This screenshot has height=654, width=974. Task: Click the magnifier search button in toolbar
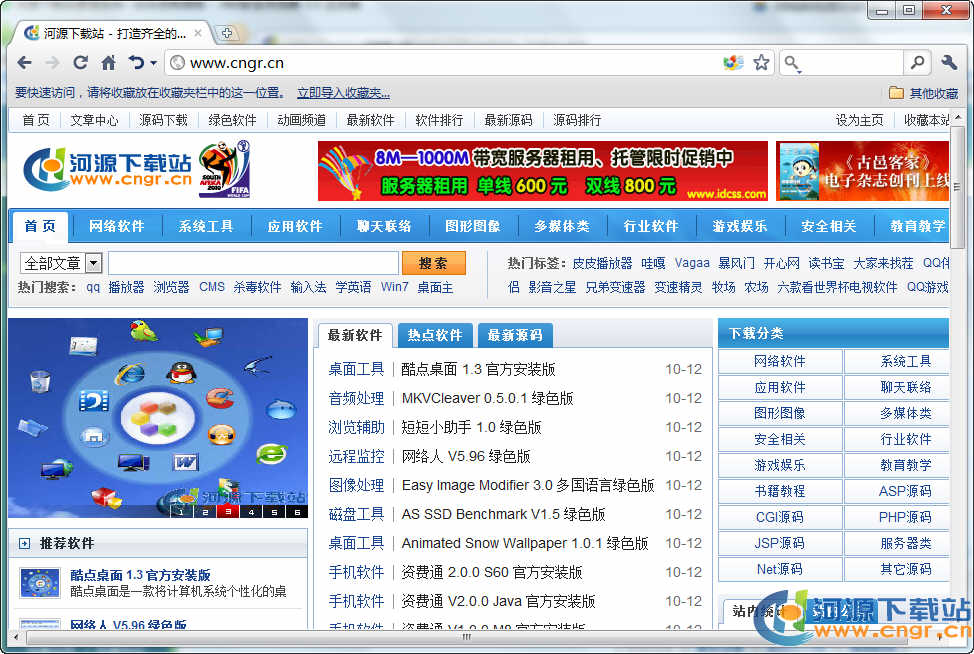click(917, 63)
